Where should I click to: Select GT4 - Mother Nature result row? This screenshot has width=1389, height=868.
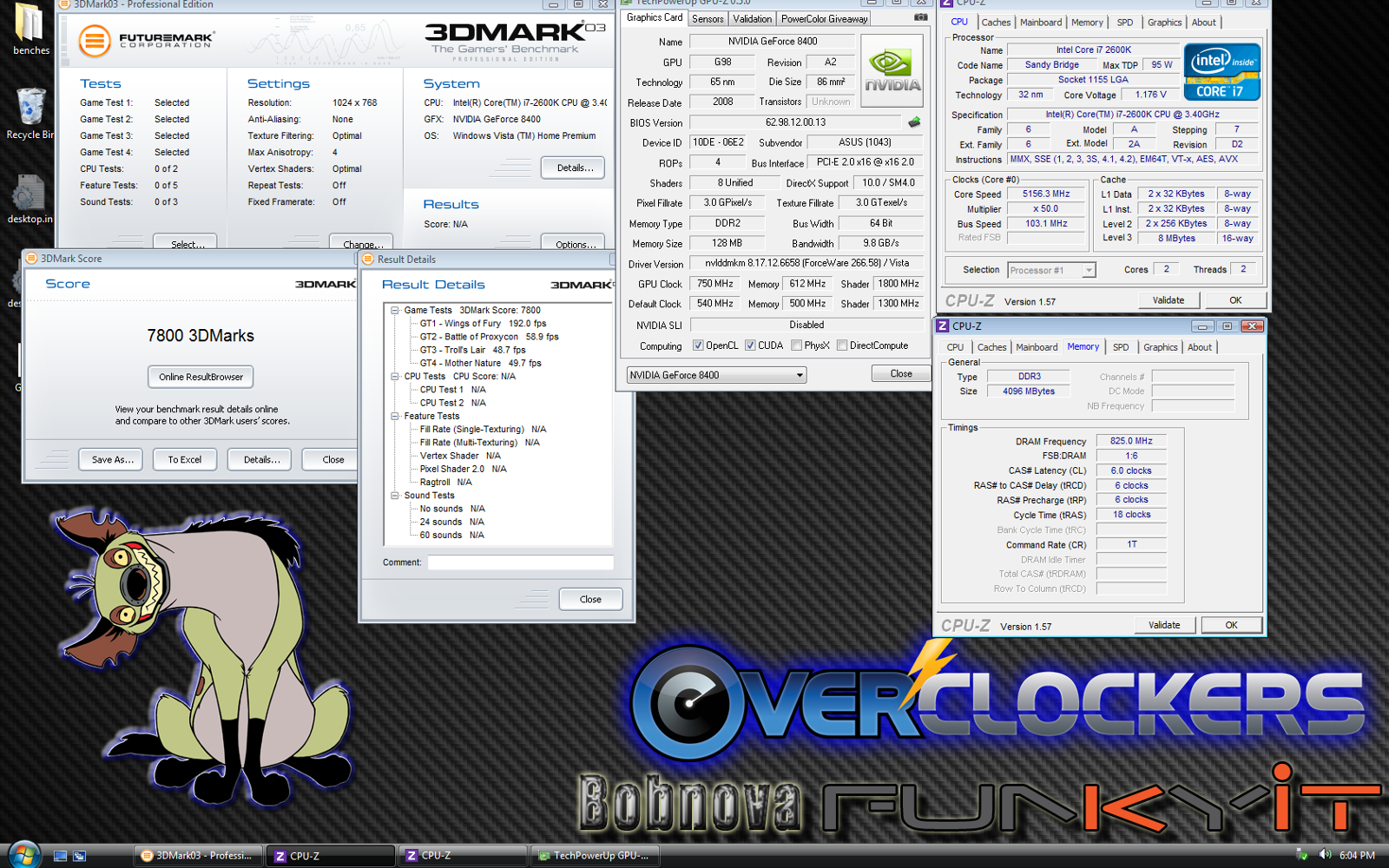coord(480,364)
